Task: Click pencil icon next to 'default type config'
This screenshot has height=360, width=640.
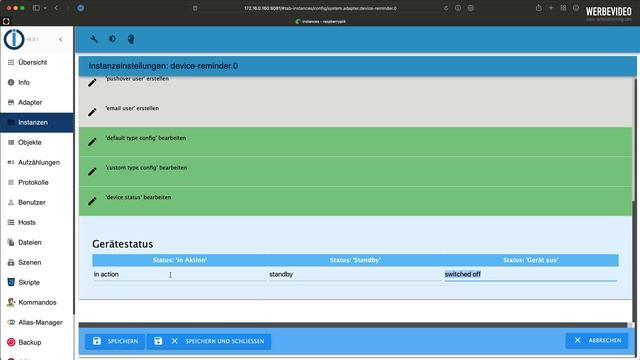Action: (x=92, y=142)
